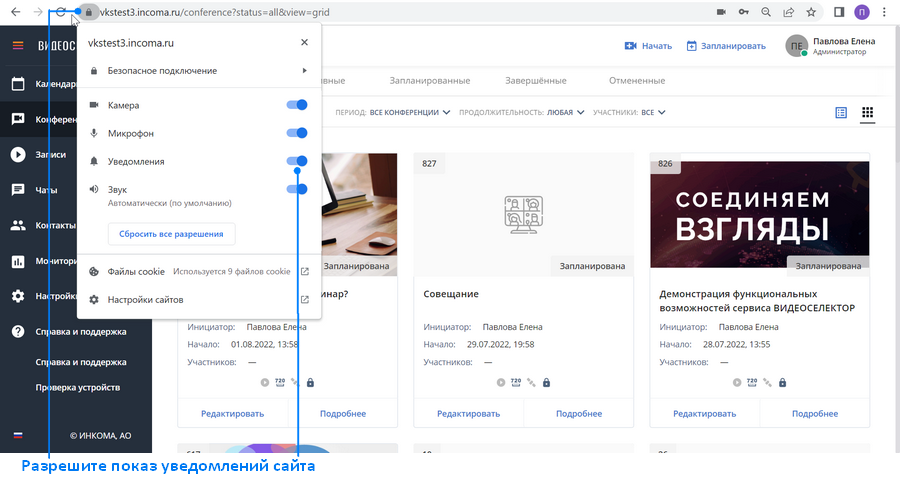Open the conference 827 placeholder thumbnail
Image resolution: width=900 pixels, height=479 pixels.
point(523,215)
